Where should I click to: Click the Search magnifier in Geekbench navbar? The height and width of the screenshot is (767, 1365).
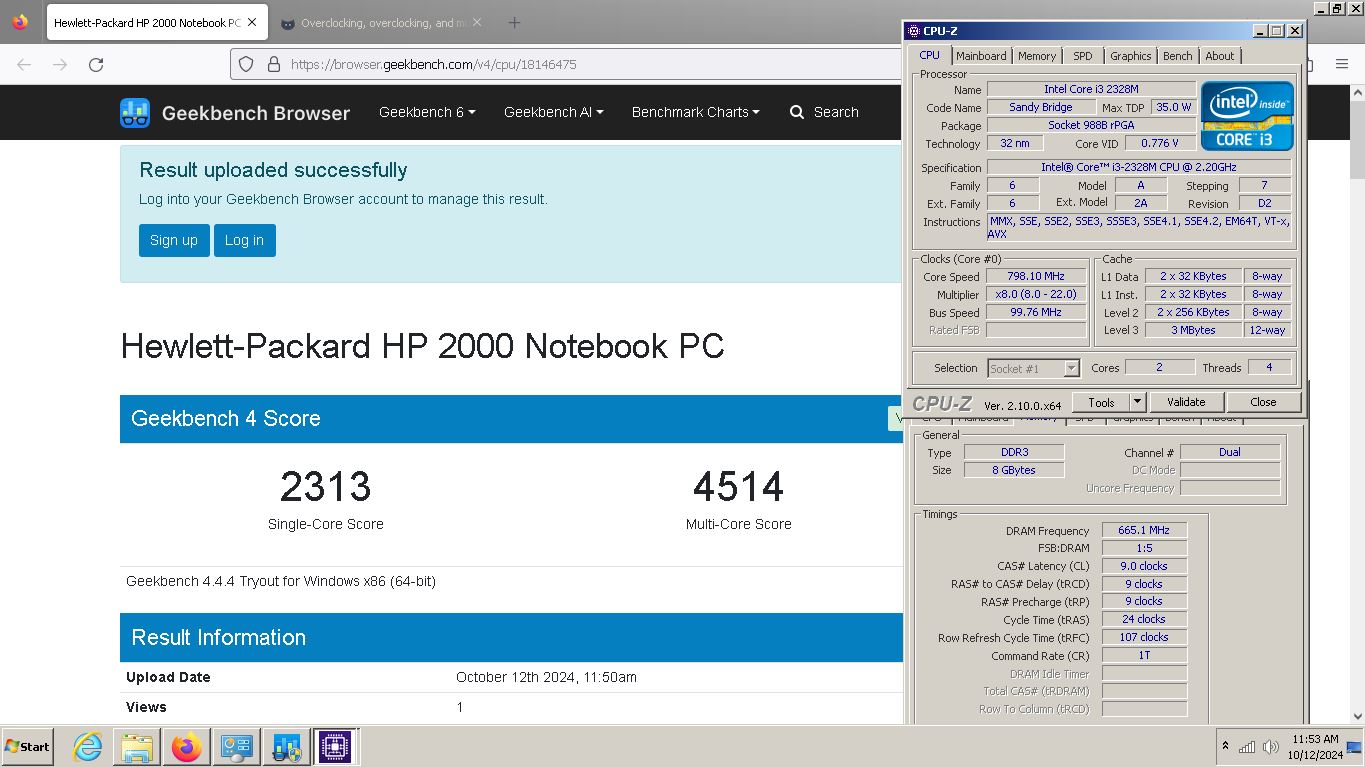coord(797,112)
